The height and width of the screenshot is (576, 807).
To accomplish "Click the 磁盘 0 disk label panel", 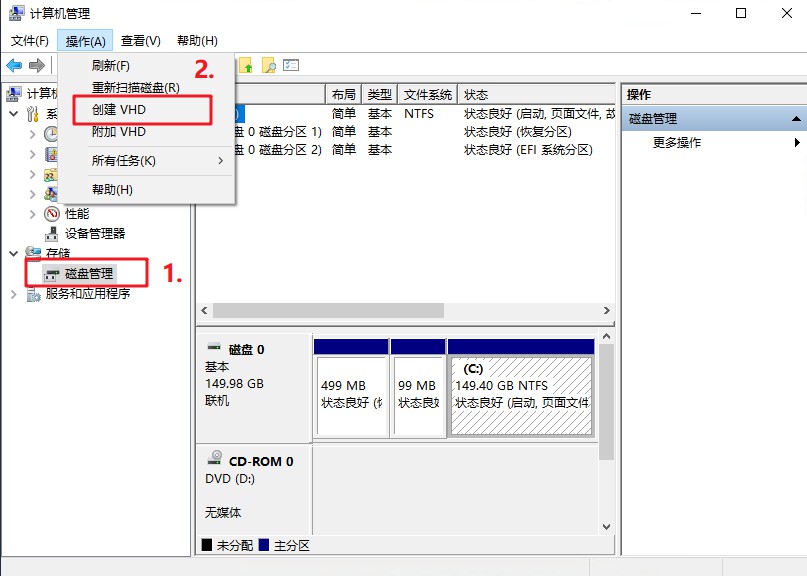I will [254, 388].
